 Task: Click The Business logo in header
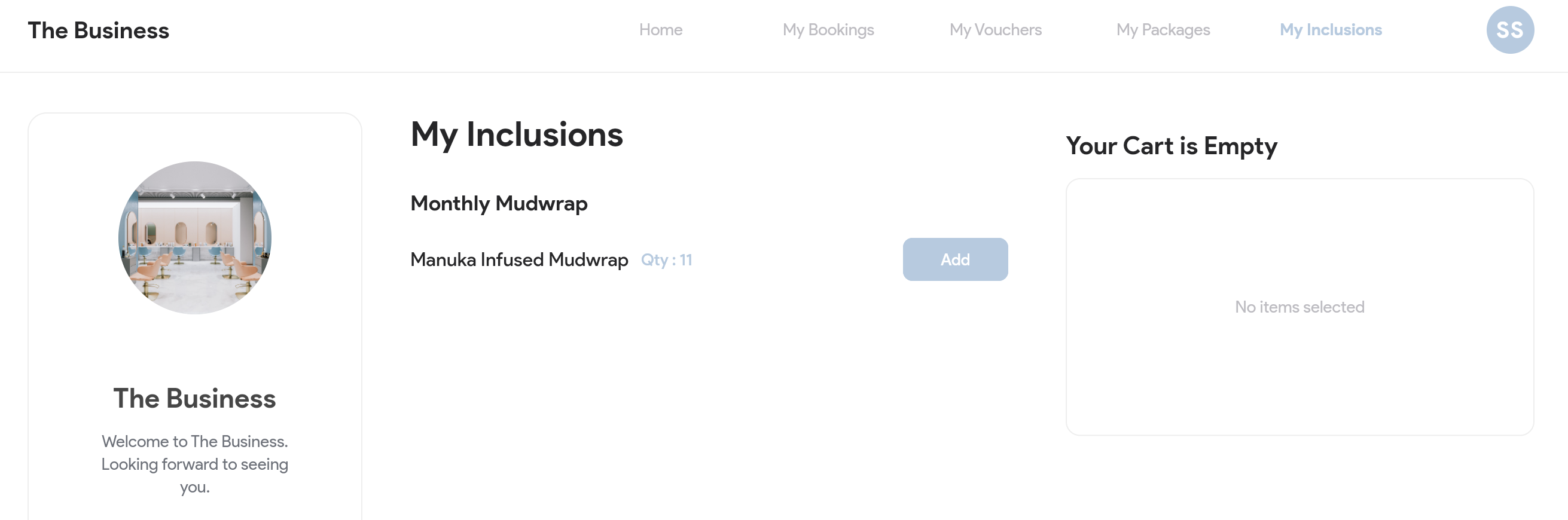99,30
